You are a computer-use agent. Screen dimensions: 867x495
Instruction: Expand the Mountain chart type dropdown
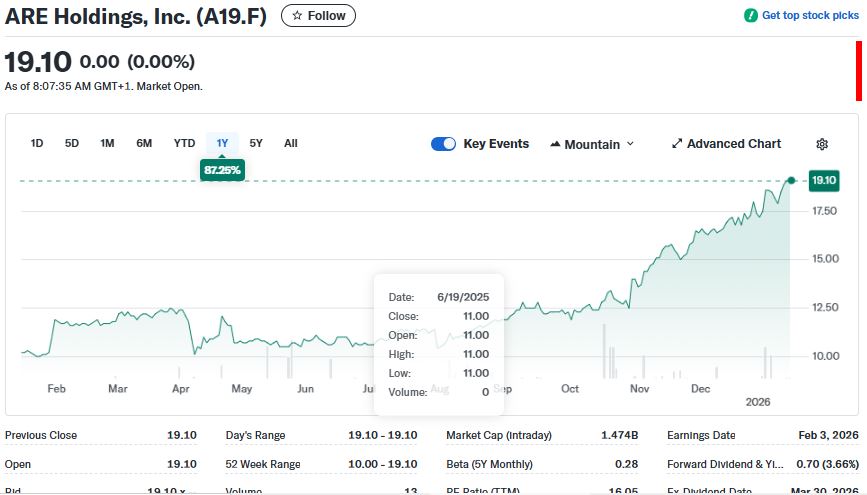pos(592,144)
